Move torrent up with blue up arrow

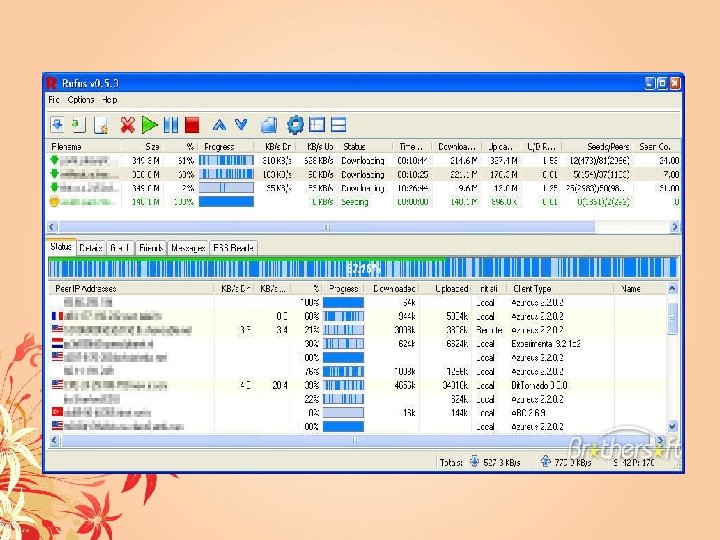coord(219,124)
